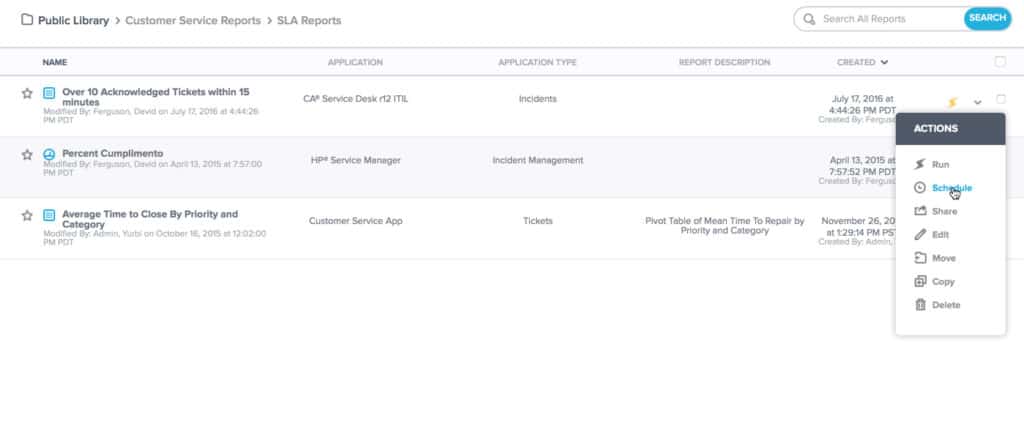The image size is (1024, 429).
Task: Collapse the actions chevron on the first row
Action: [x=977, y=101]
